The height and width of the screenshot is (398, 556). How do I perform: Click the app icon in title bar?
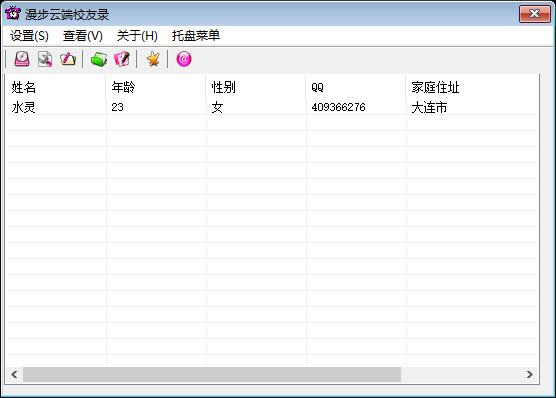13,13
